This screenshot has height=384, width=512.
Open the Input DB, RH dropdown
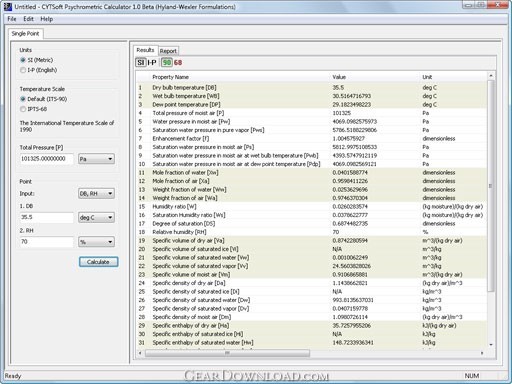tap(96, 193)
